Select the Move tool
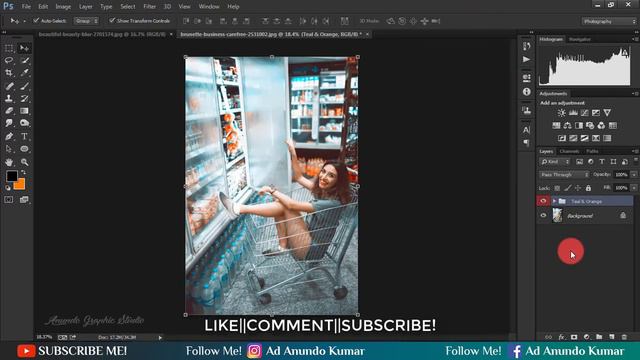This screenshot has height=360, width=640. pos(24,48)
